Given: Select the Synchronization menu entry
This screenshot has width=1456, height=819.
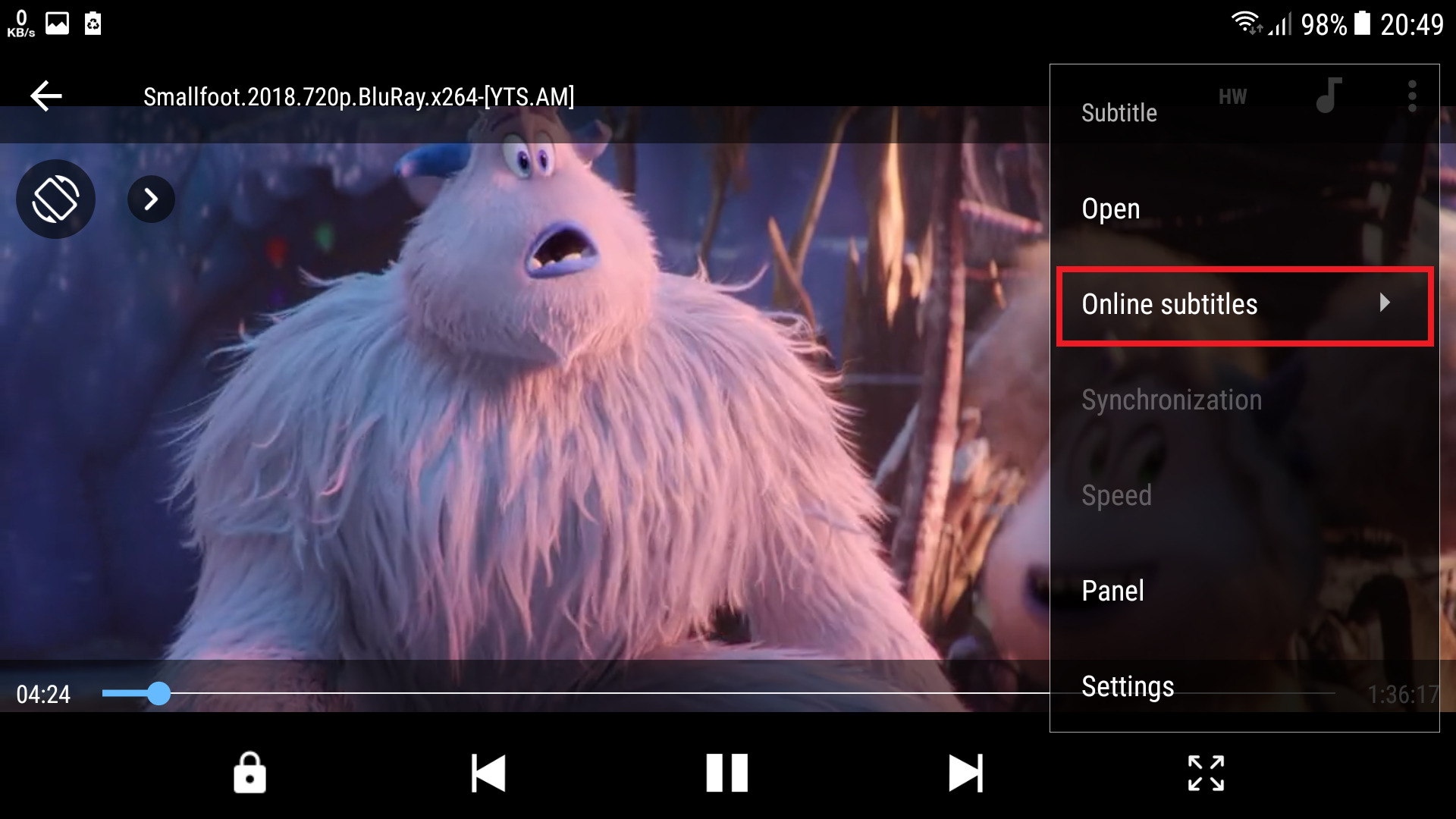Looking at the screenshot, I should [x=1244, y=400].
